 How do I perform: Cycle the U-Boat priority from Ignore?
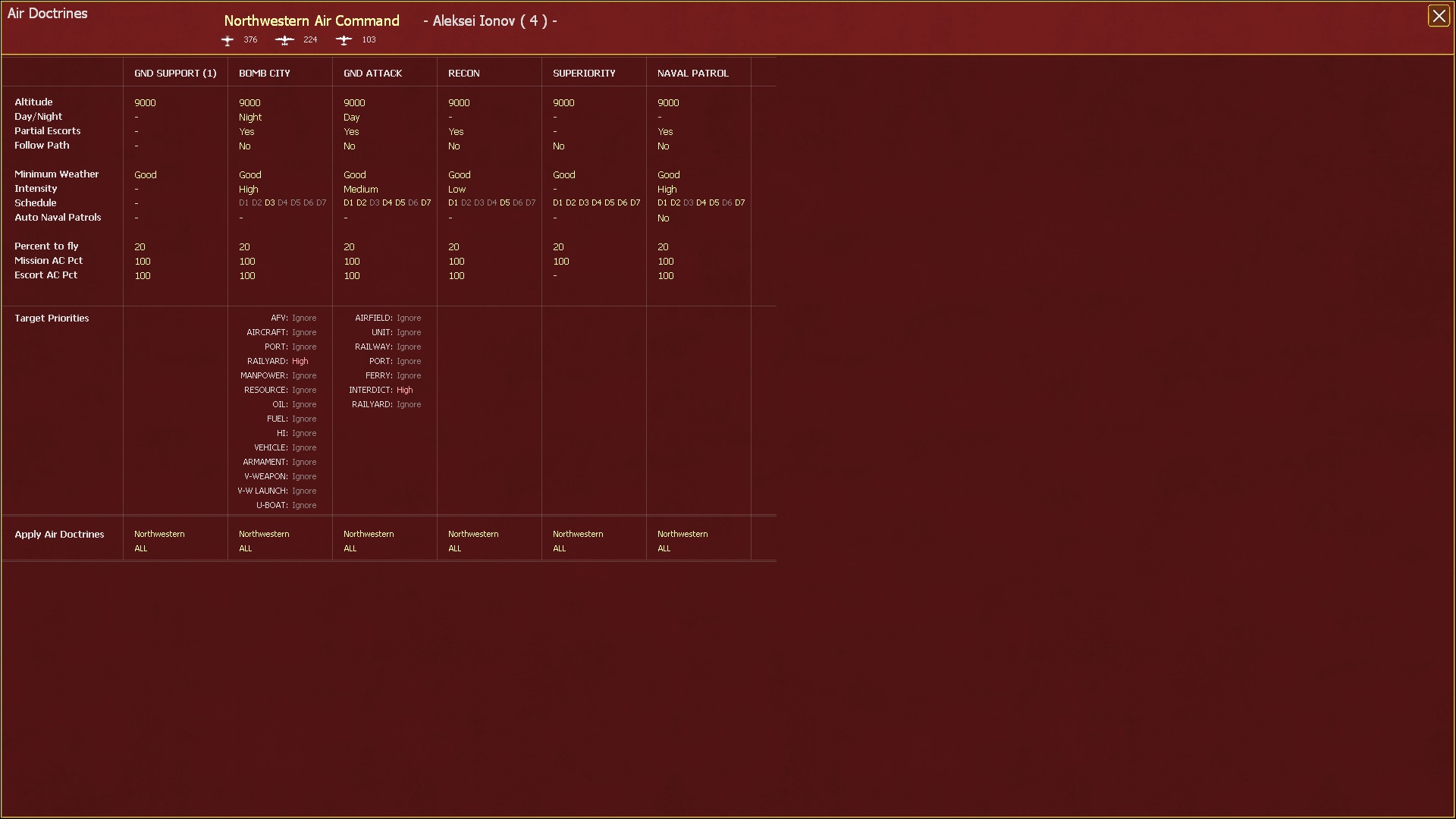pos(304,505)
